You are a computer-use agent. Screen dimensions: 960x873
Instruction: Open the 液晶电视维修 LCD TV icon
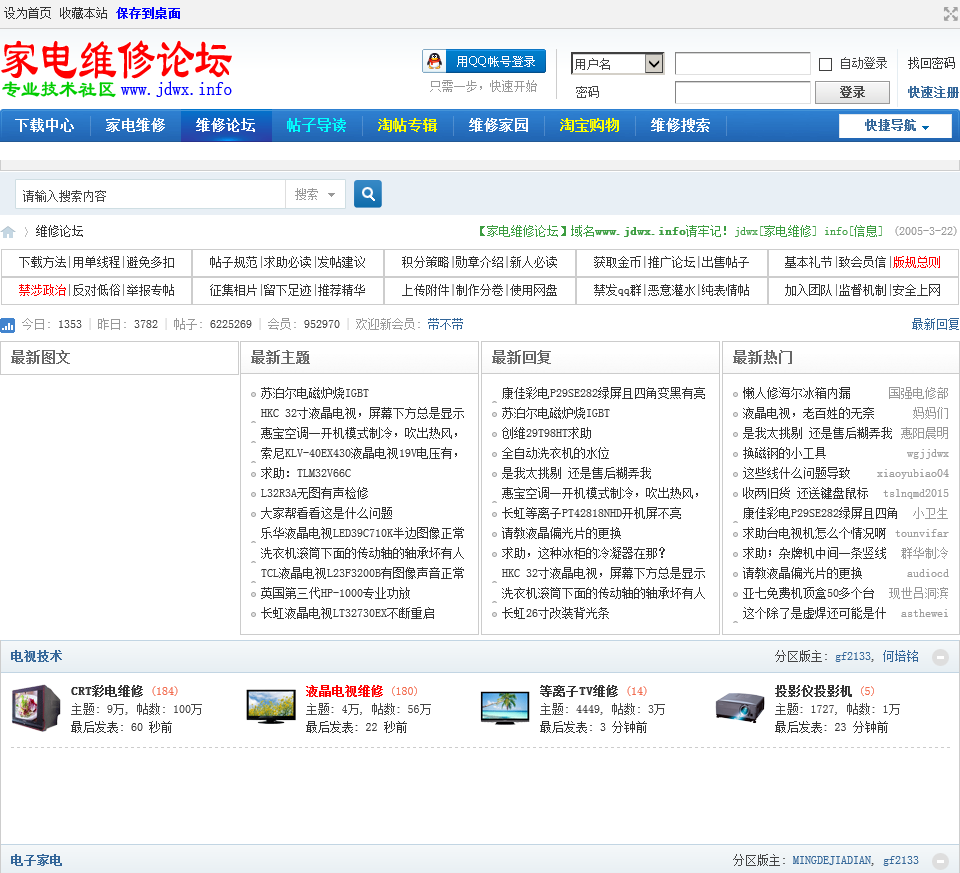tap(271, 707)
